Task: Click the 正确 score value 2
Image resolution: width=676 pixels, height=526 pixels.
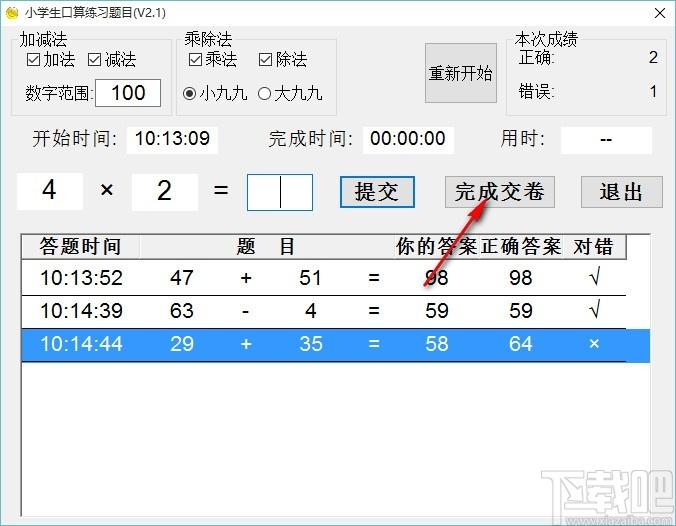Action: (x=653, y=57)
